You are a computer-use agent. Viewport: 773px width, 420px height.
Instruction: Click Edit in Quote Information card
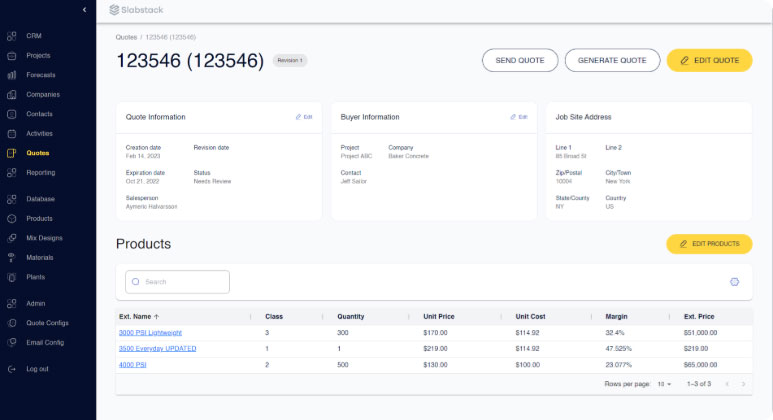[x=304, y=117]
